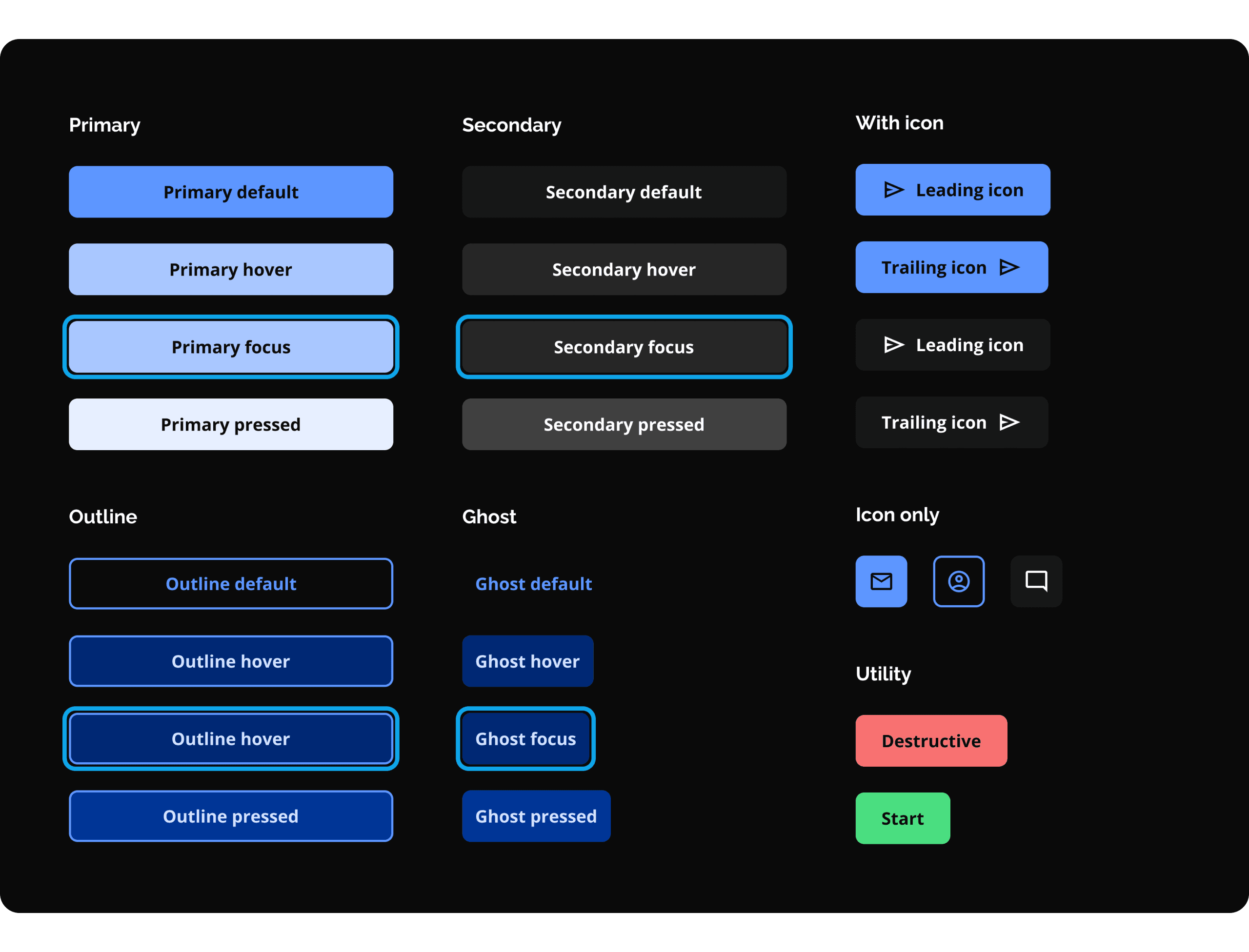Click the blue mail icon button
The width and height of the screenshot is (1249, 952).
(881, 581)
